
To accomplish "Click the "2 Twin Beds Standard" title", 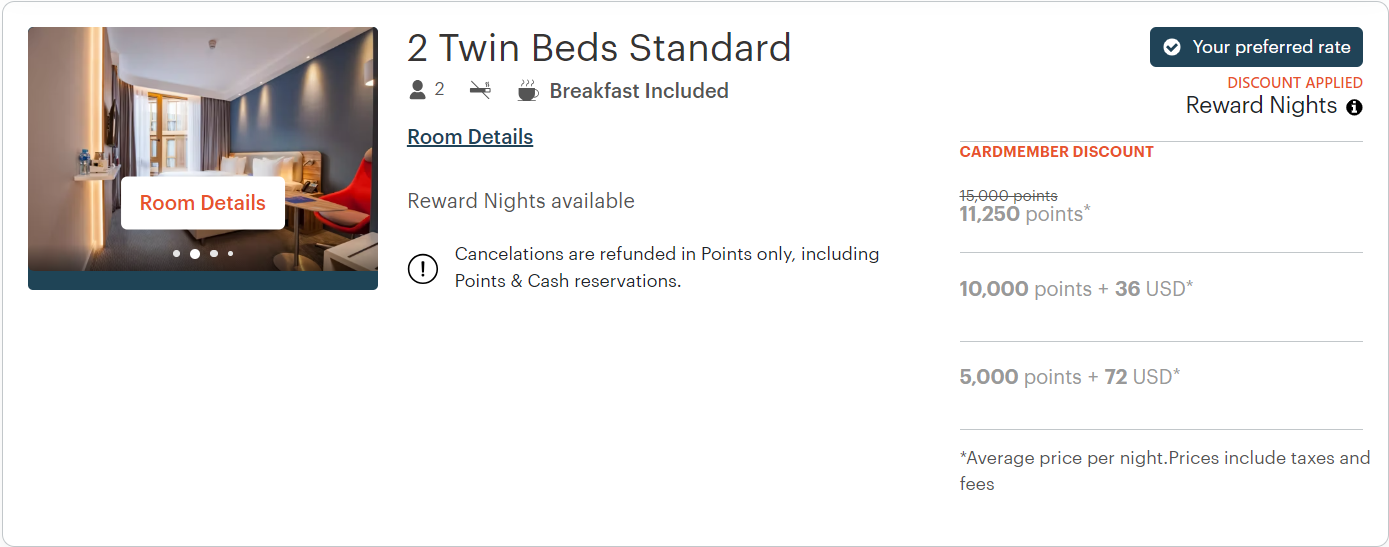I will 599,48.
